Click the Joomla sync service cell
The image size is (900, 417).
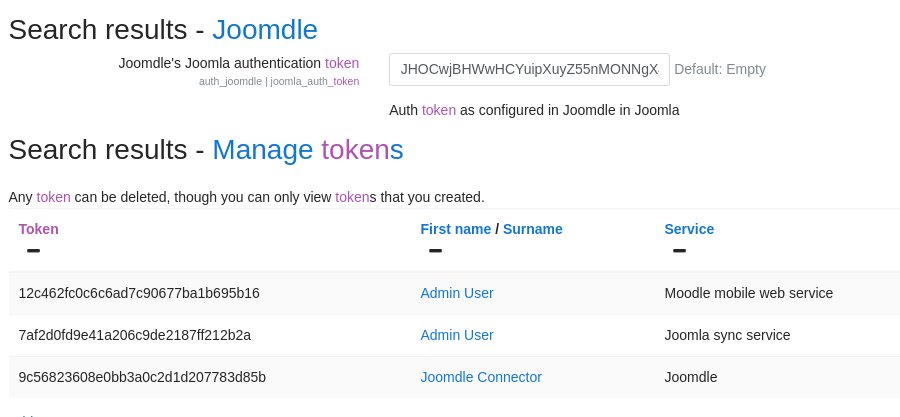point(727,335)
